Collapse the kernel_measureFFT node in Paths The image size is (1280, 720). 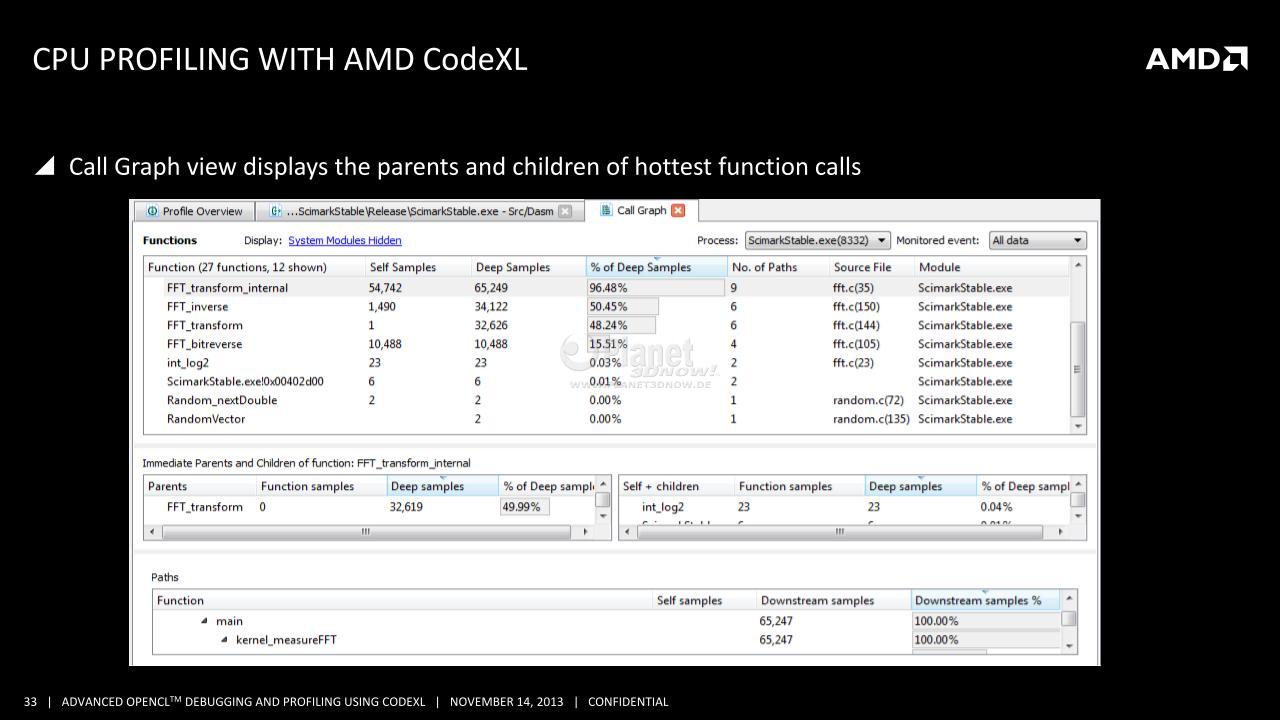pyautogui.click(x=224, y=640)
